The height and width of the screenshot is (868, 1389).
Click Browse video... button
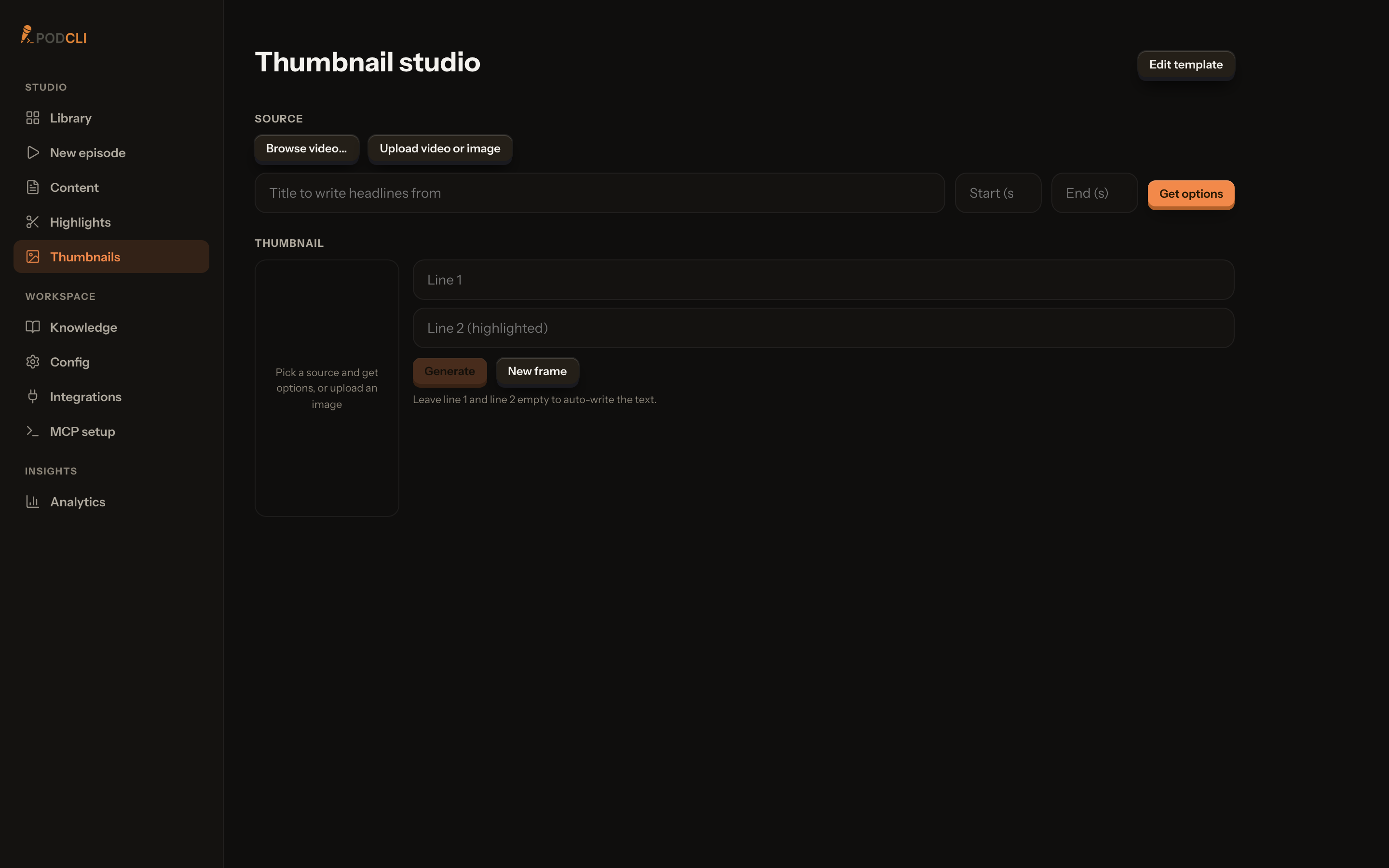(x=307, y=149)
